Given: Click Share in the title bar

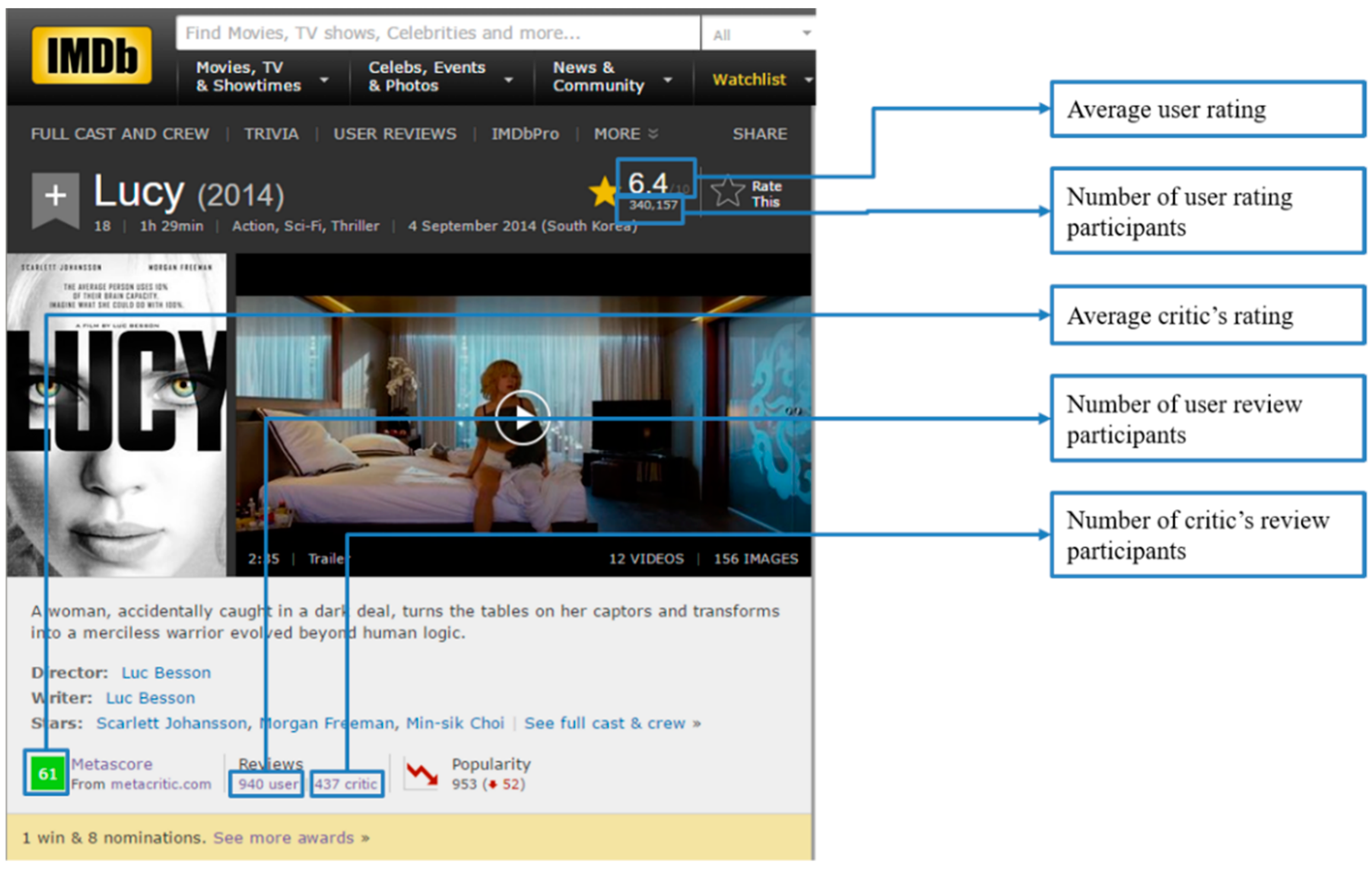Looking at the screenshot, I should coord(760,134).
